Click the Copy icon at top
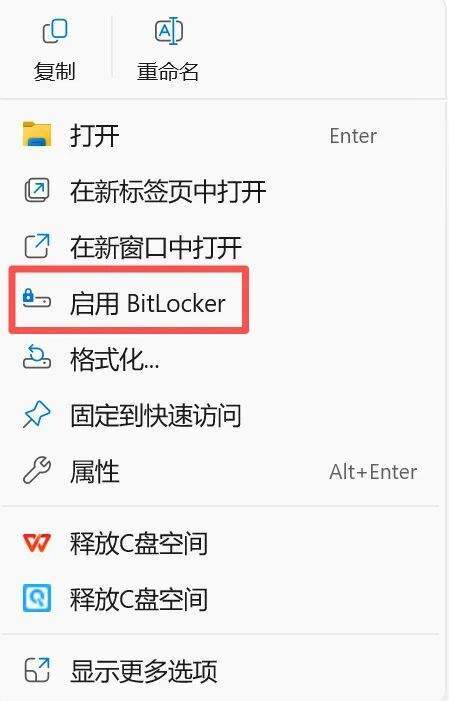The image size is (449, 701). [x=55, y=31]
